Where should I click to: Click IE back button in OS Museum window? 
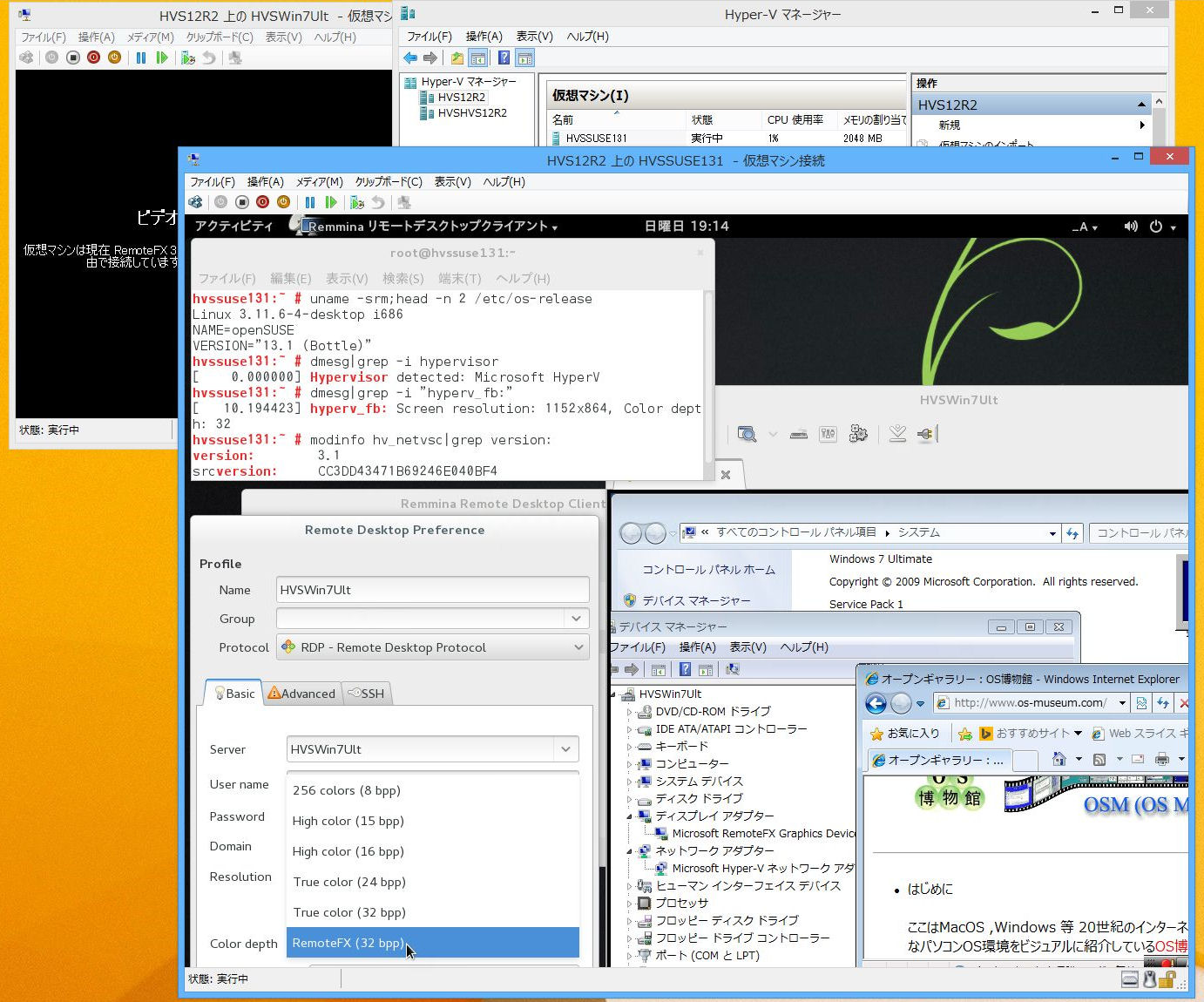[x=876, y=703]
